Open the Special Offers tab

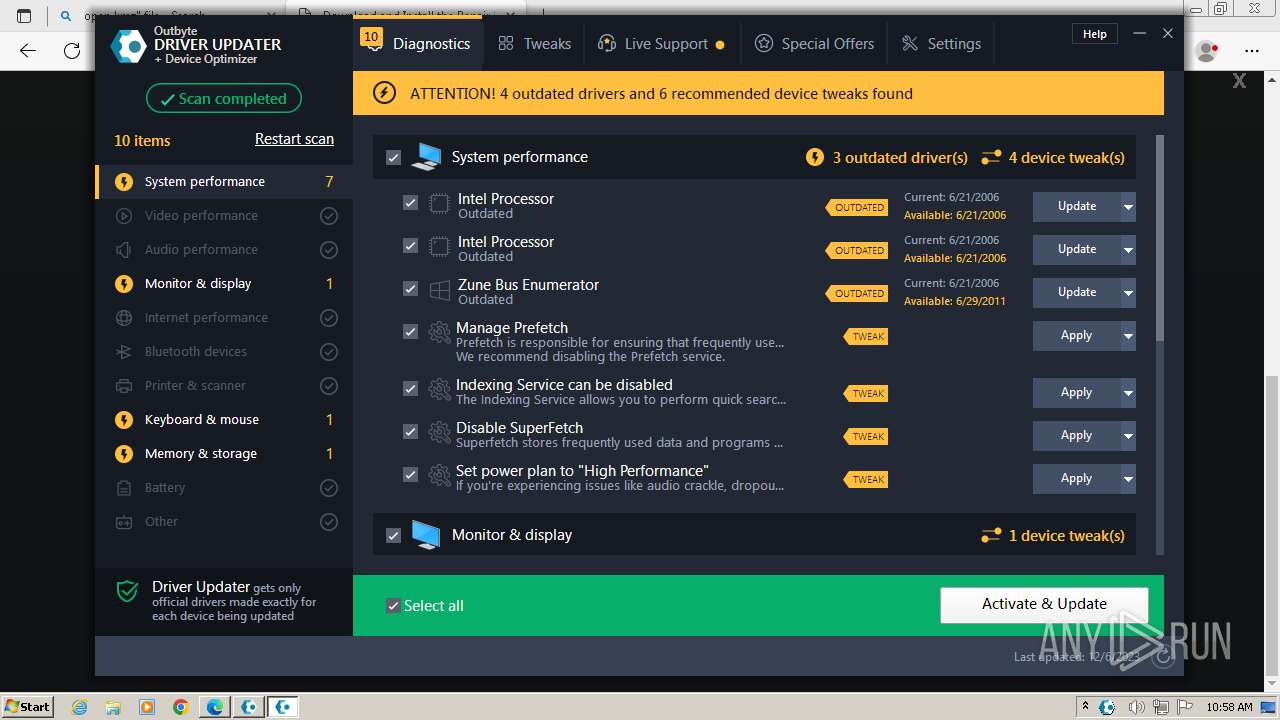(x=814, y=44)
